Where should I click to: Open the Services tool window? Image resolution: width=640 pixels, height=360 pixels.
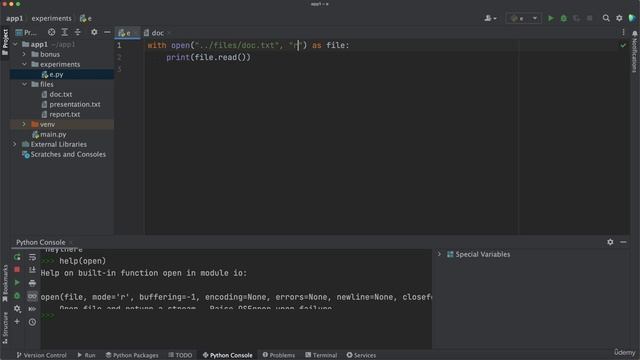[361, 355]
